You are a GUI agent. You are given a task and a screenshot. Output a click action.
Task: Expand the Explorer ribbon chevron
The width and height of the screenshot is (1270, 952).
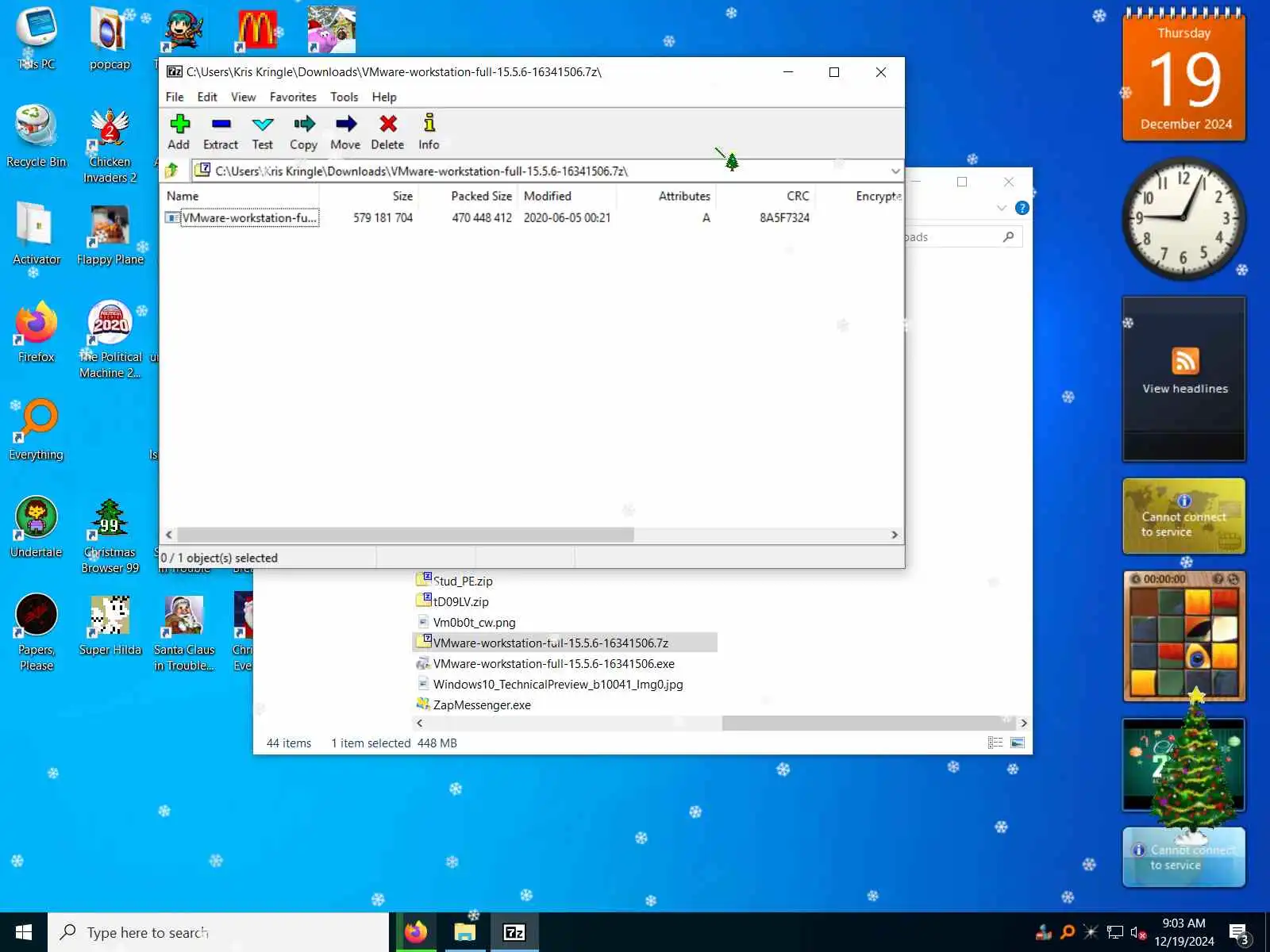[x=1002, y=208]
